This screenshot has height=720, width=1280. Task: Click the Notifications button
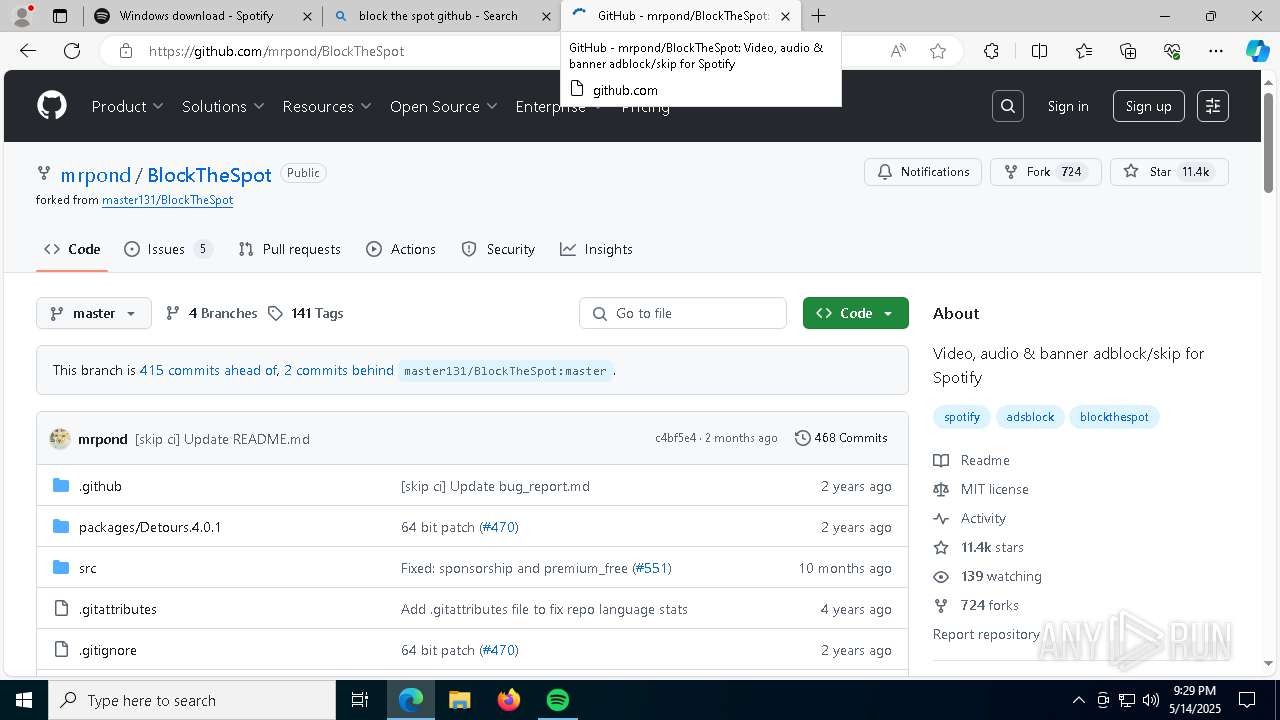pyautogui.click(x=923, y=172)
